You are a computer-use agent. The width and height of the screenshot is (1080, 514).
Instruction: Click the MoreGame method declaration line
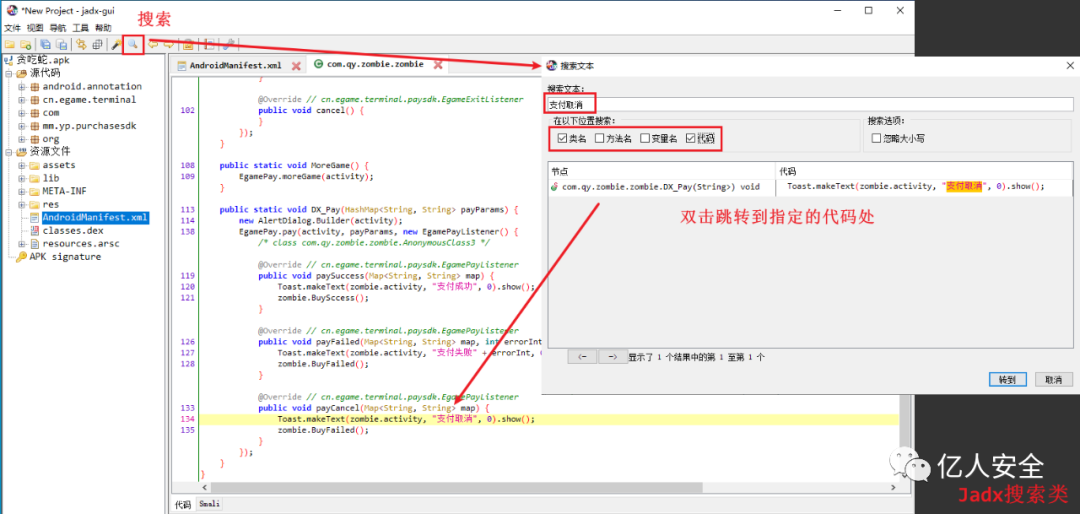[295, 165]
